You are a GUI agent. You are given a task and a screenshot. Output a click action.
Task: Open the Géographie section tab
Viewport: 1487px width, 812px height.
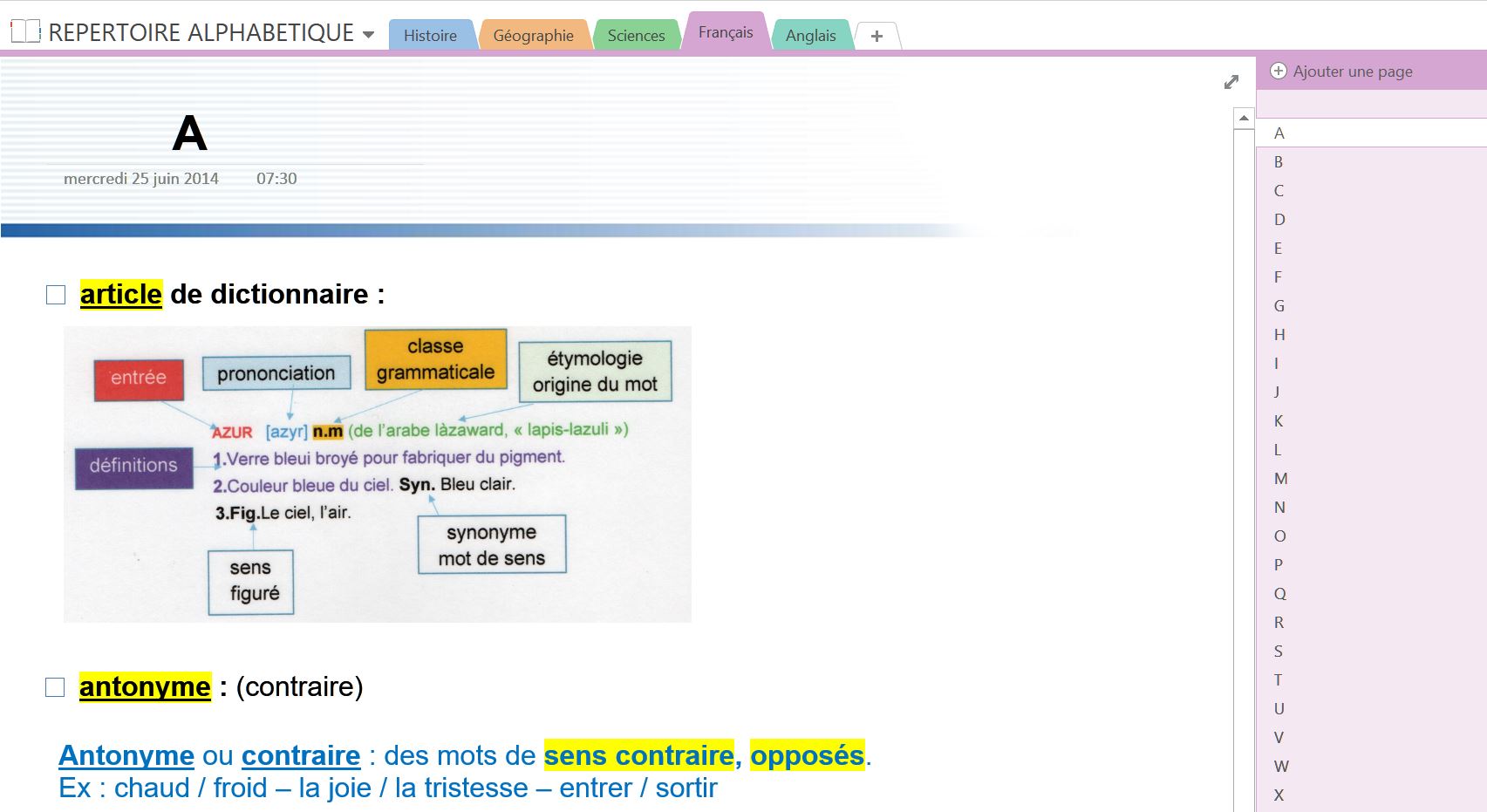[x=533, y=36]
